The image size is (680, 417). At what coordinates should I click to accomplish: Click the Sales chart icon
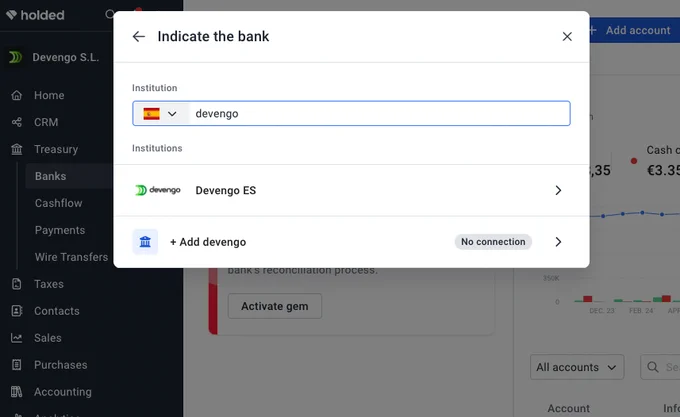(16, 338)
